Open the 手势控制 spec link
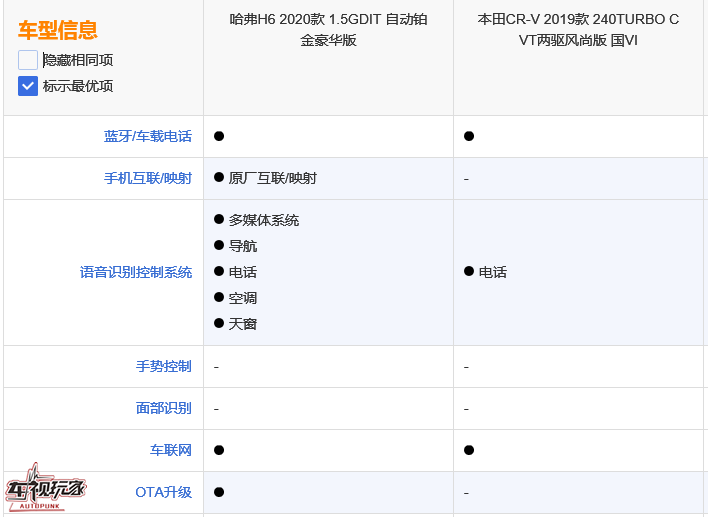Viewport: 708px width, 517px height. (x=164, y=366)
